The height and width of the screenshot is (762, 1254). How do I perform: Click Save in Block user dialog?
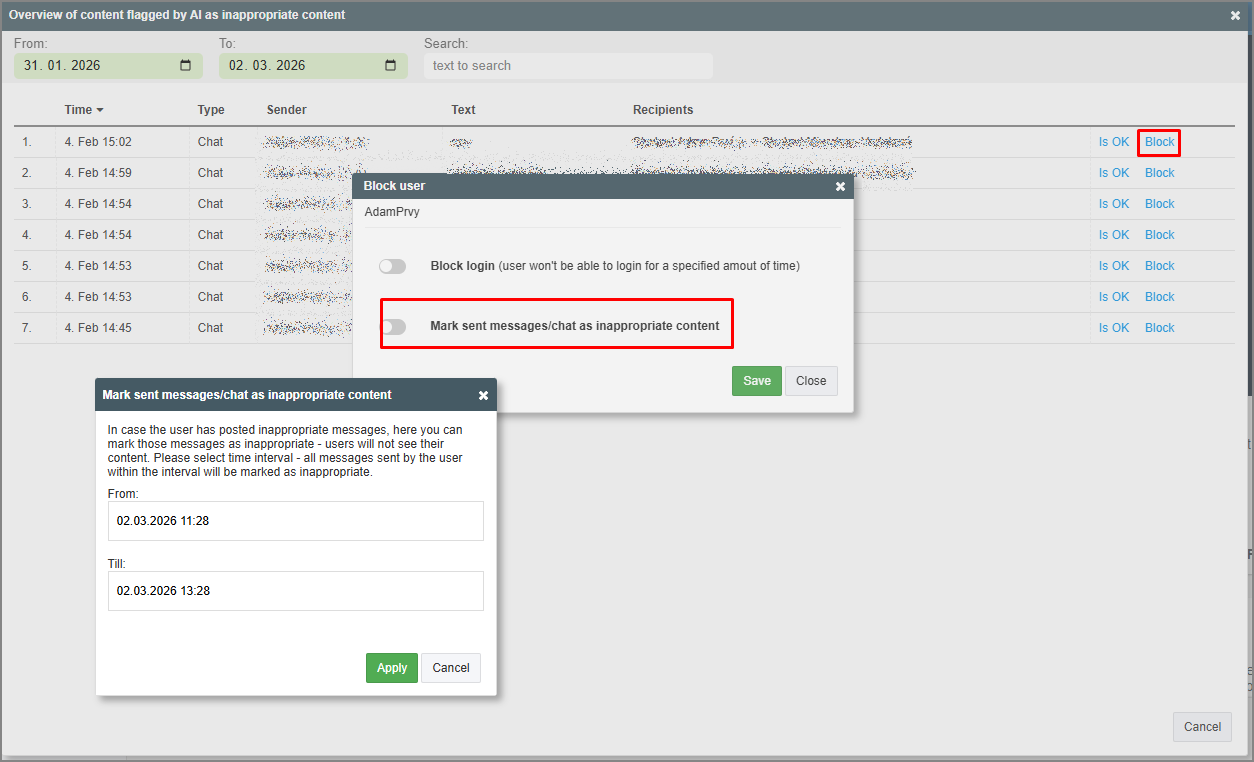tap(756, 381)
